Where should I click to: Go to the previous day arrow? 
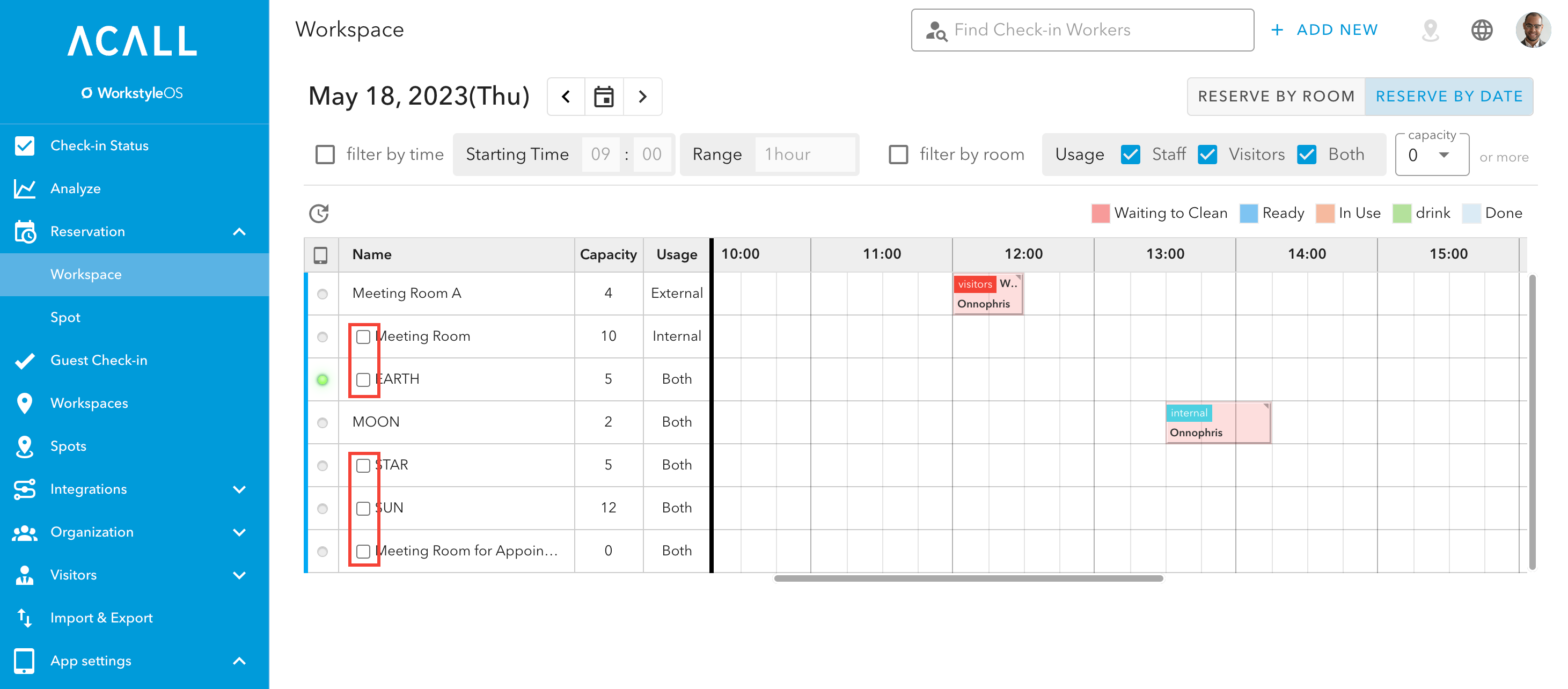pos(566,96)
